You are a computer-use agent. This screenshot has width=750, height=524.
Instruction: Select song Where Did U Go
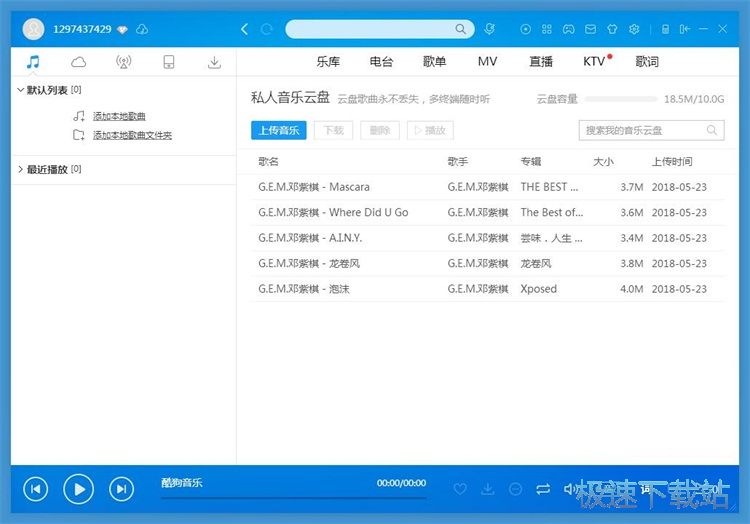click(488, 212)
